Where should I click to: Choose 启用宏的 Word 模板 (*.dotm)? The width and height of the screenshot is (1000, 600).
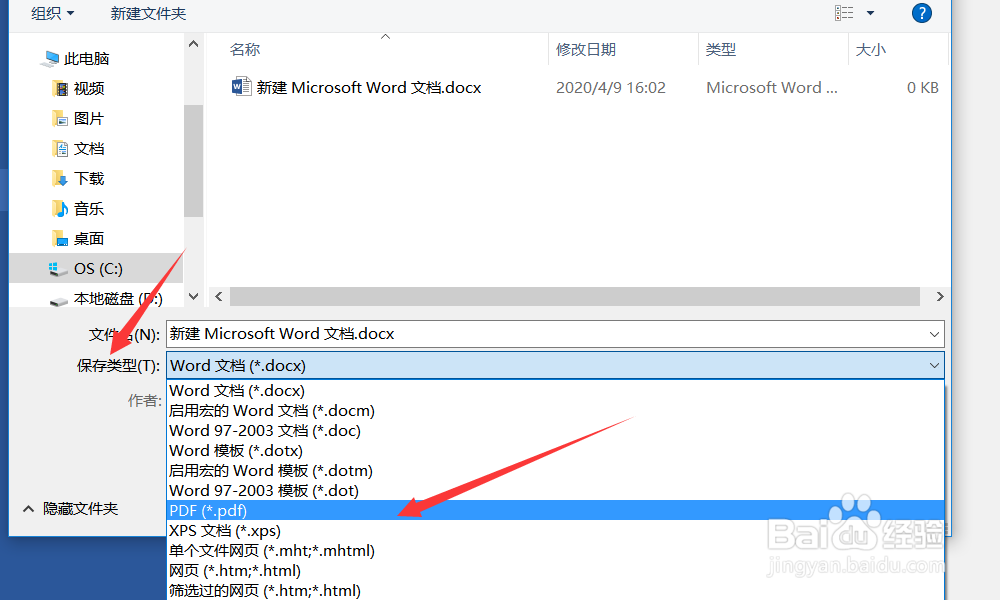point(555,471)
